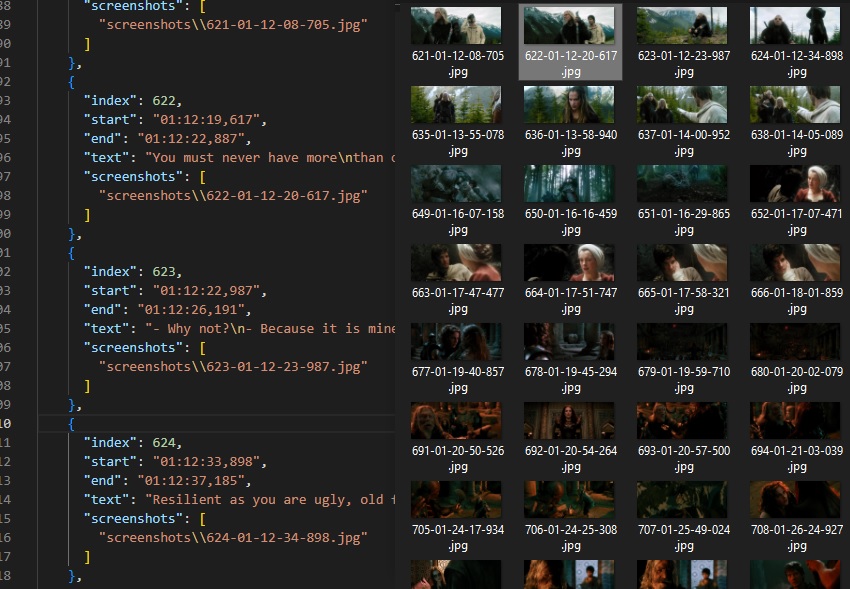The width and height of the screenshot is (850, 589).
Task: Click the opening brace before index 622
Action: [72, 82]
